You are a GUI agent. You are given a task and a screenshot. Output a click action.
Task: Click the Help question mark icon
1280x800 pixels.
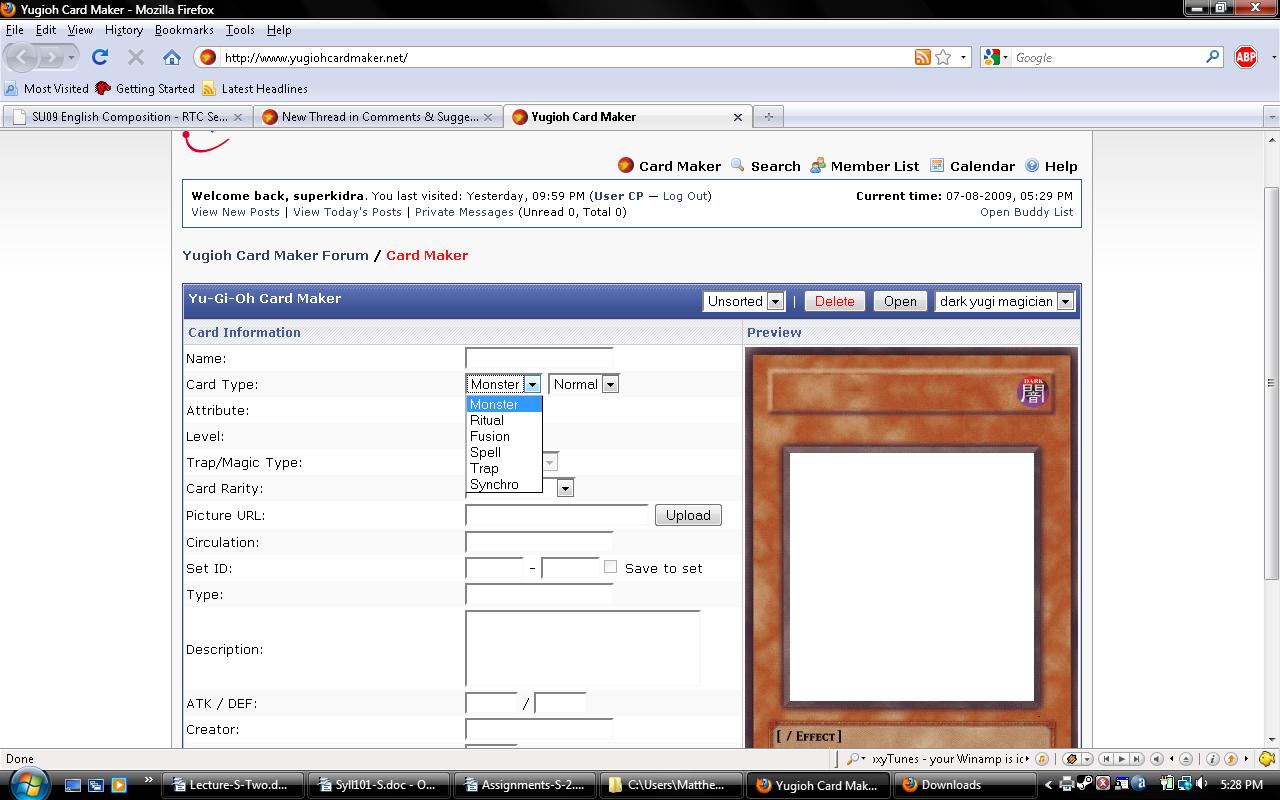click(1032, 165)
